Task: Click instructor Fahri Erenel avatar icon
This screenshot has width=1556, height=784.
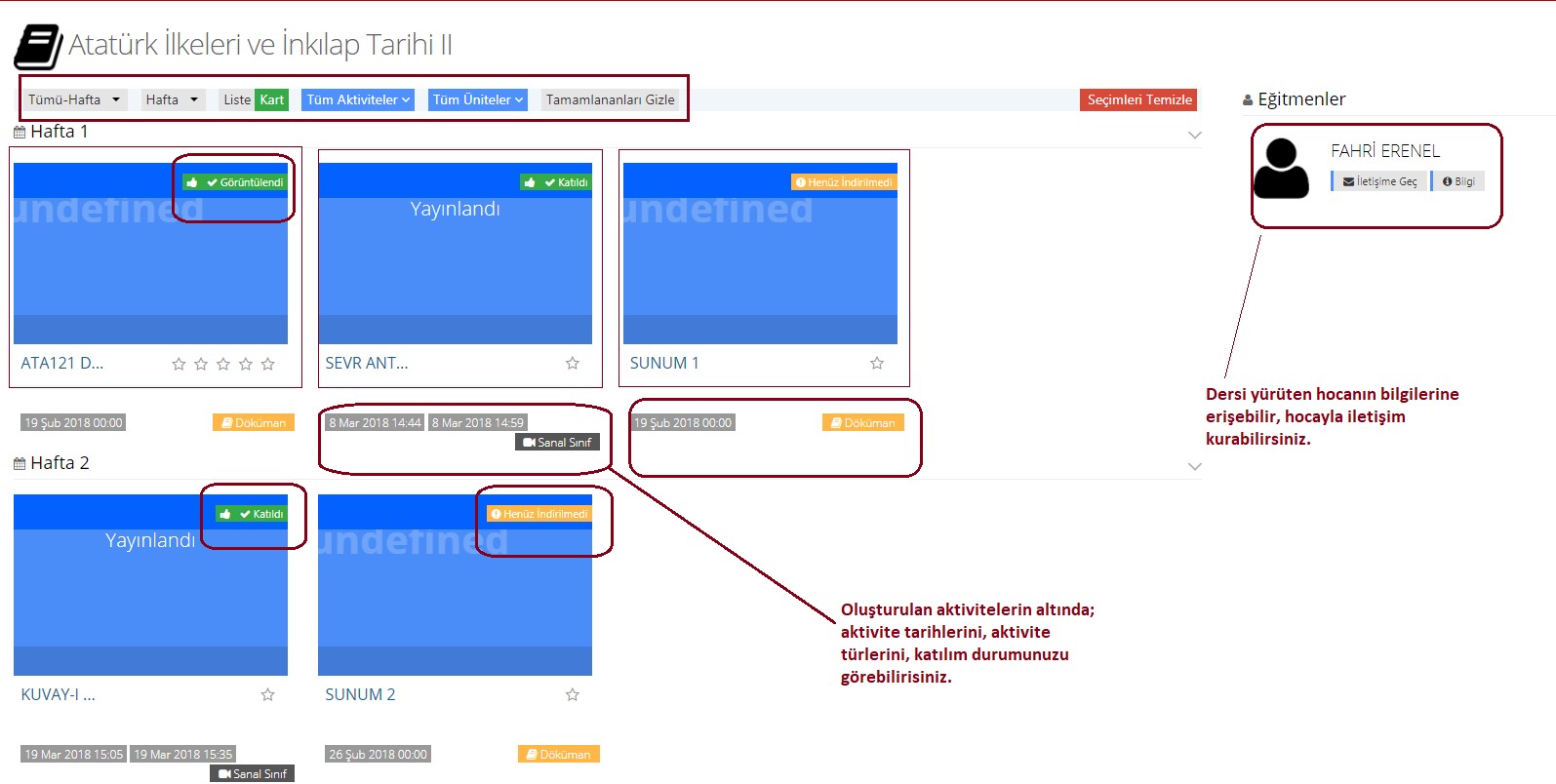Action: pyautogui.click(x=1281, y=169)
